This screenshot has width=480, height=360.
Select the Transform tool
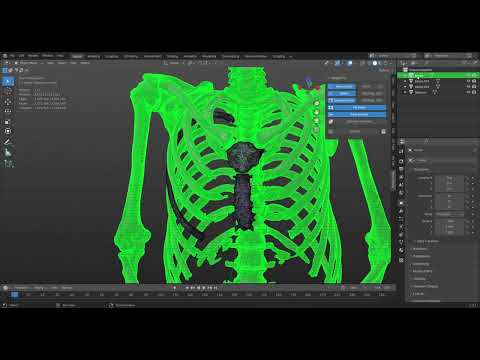pos(8,131)
